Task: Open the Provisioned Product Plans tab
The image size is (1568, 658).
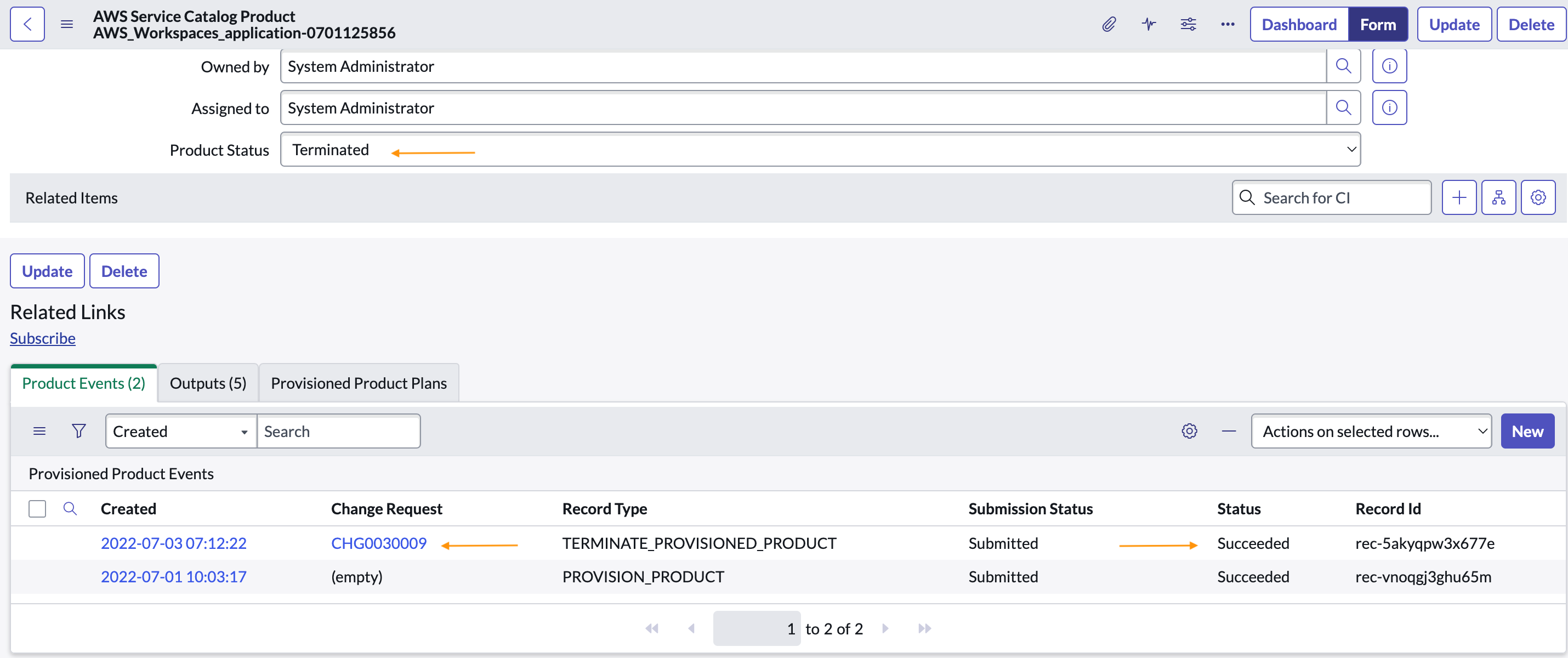Action: (359, 382)
